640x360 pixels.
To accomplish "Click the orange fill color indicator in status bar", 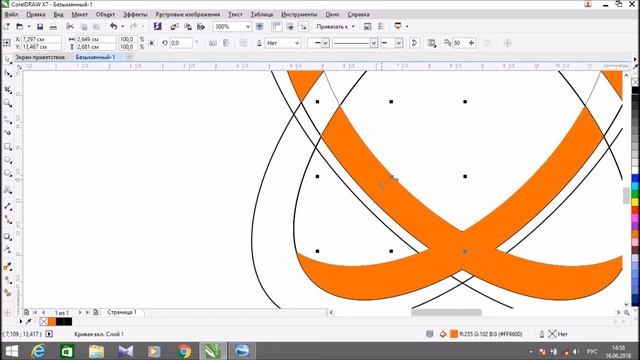I will click(x=454, y=334).
